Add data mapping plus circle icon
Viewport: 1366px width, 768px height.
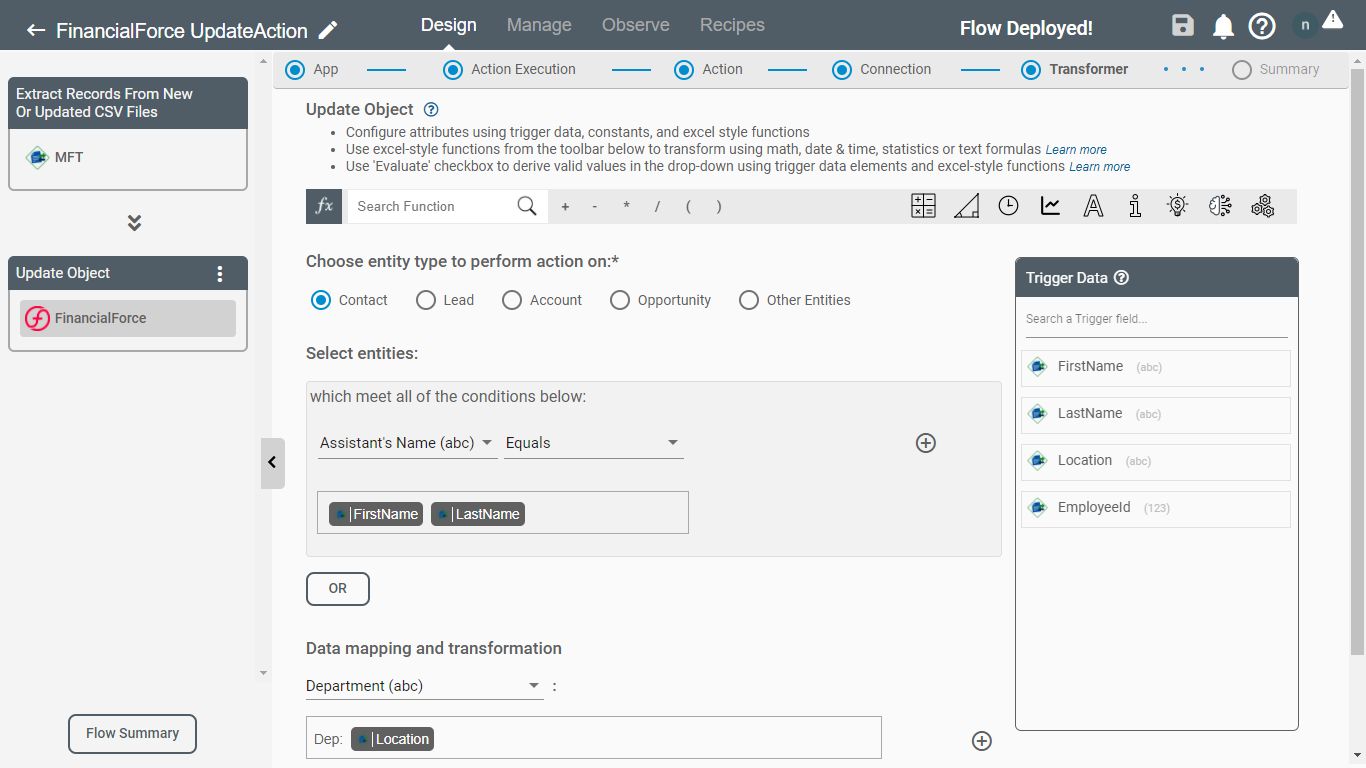coord(982,741)
